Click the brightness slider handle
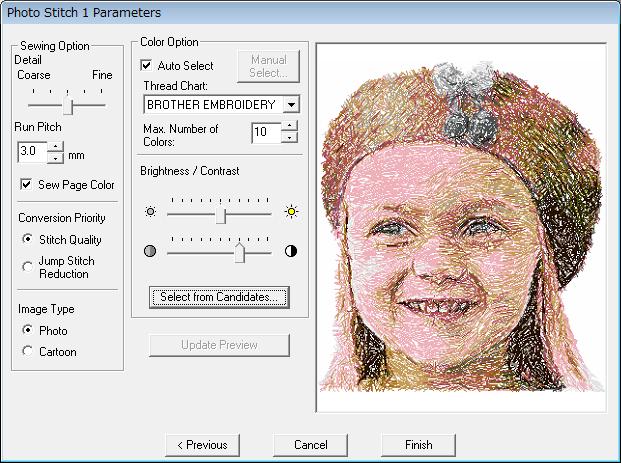 coord(221,215)
